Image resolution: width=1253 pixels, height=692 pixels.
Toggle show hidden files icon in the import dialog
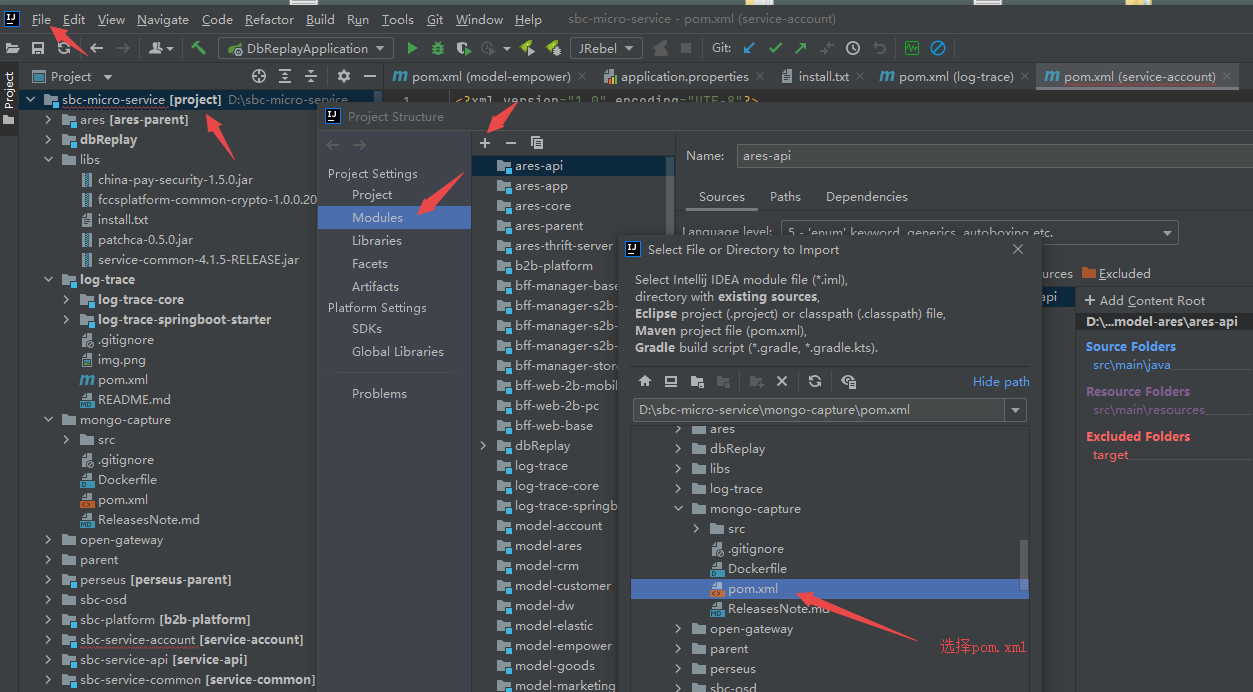point(848,381)
